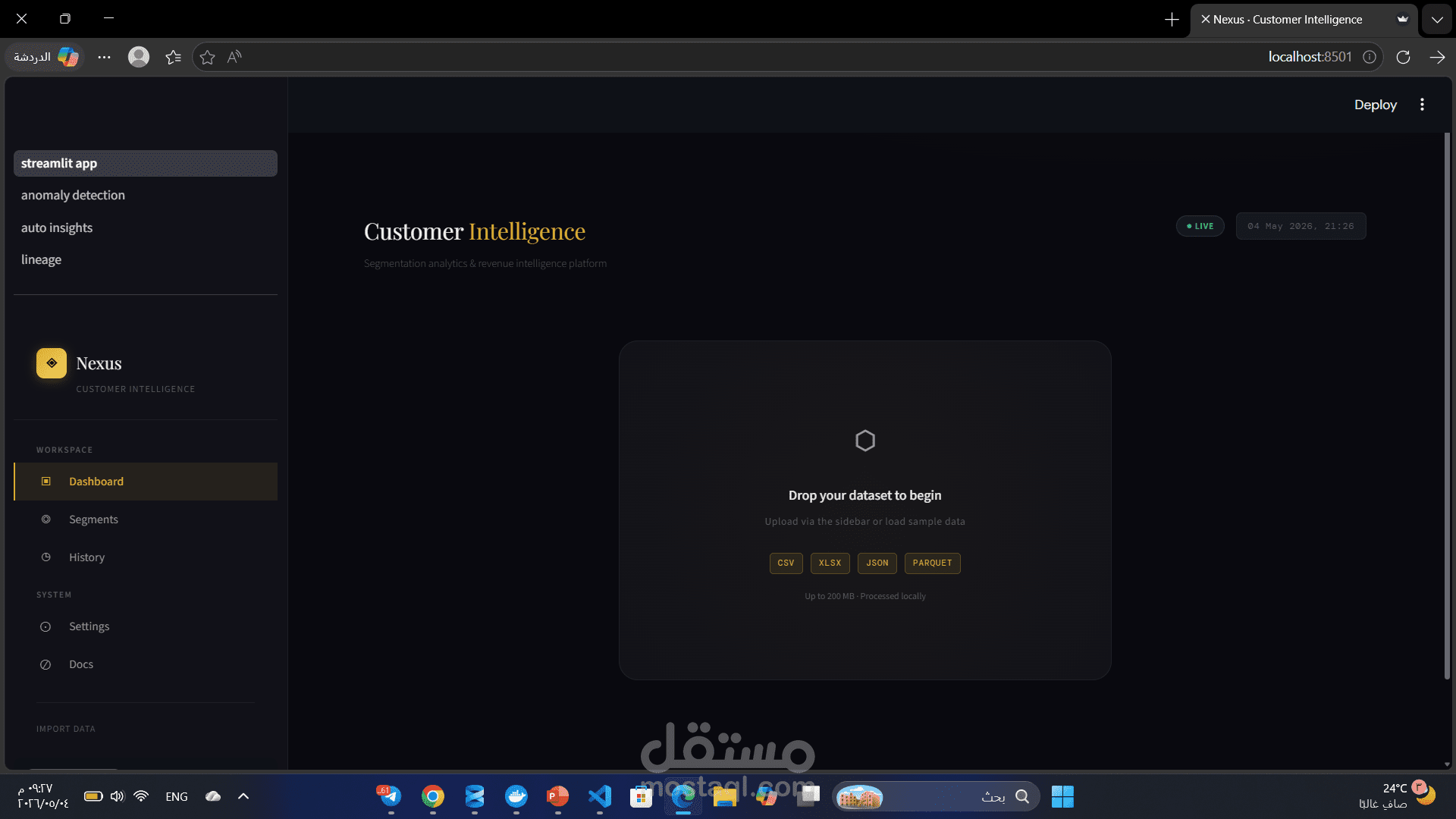This screenshot has width=1456, height=819.
Task: Reload the page with the refresh icon
Action: [1403, 57]
